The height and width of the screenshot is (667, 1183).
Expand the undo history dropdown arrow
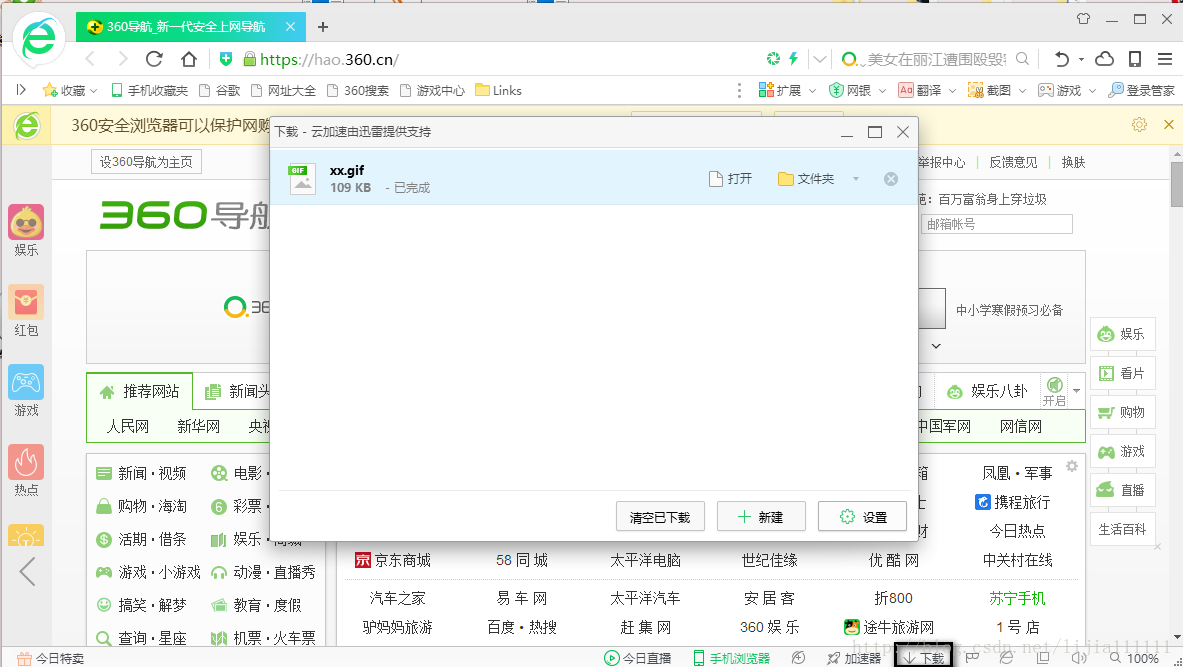pyautogui.click(x=1081, y=59)
